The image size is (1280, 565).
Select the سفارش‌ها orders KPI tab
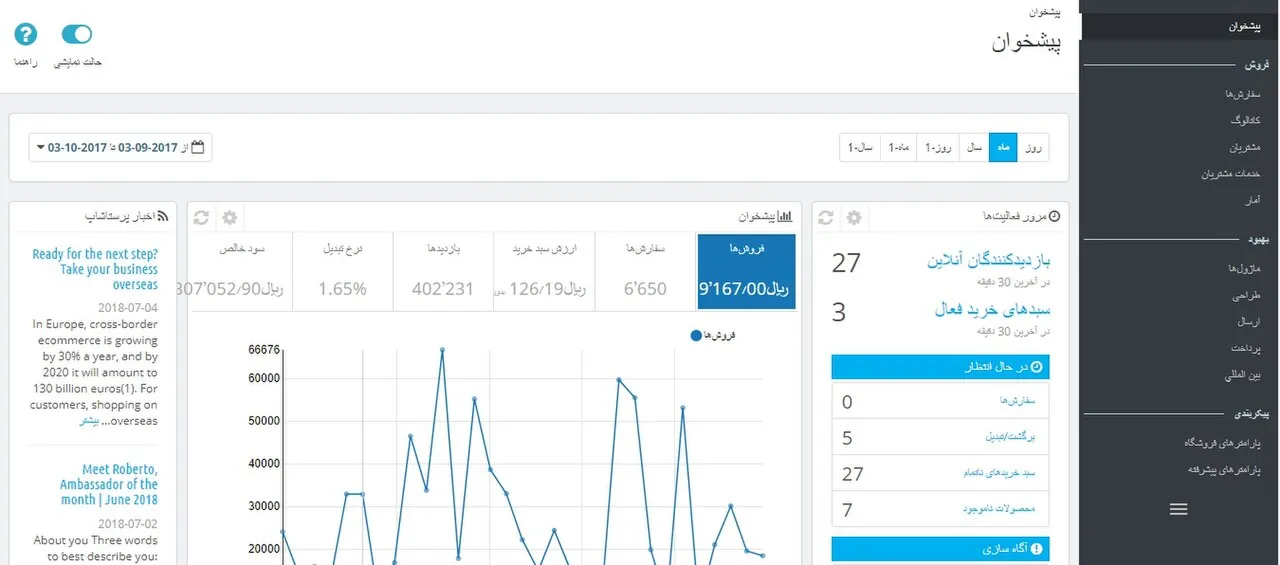pos(645,272)
